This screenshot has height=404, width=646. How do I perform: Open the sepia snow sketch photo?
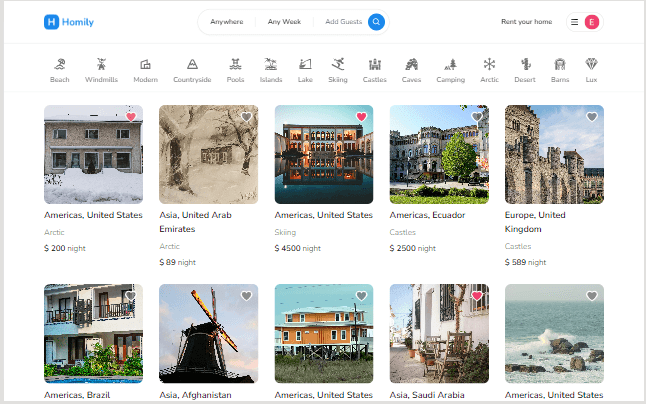(x=208, y=154)
